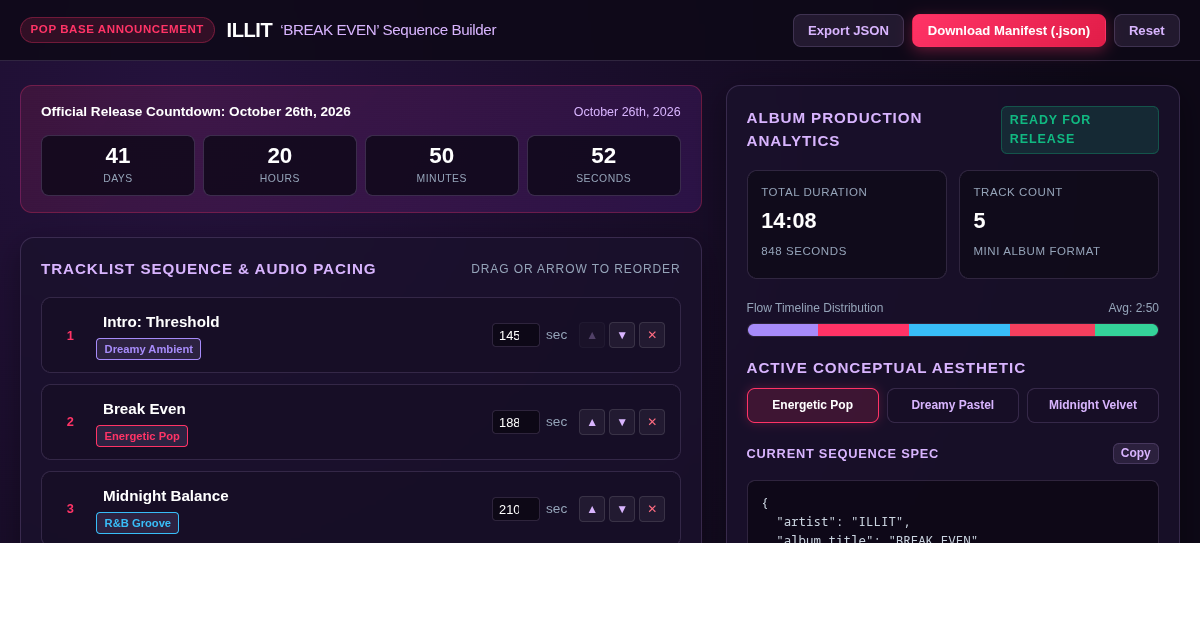Click the Intro: Threshold track title
This screenshot has height=630, width=1200.
(x=161, y=322)
